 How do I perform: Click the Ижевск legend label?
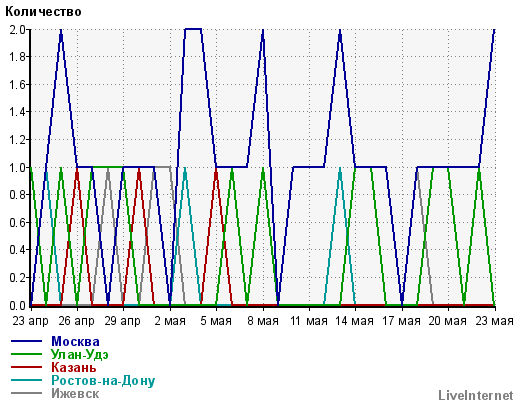pyautogui.click(x=75, y=393)
